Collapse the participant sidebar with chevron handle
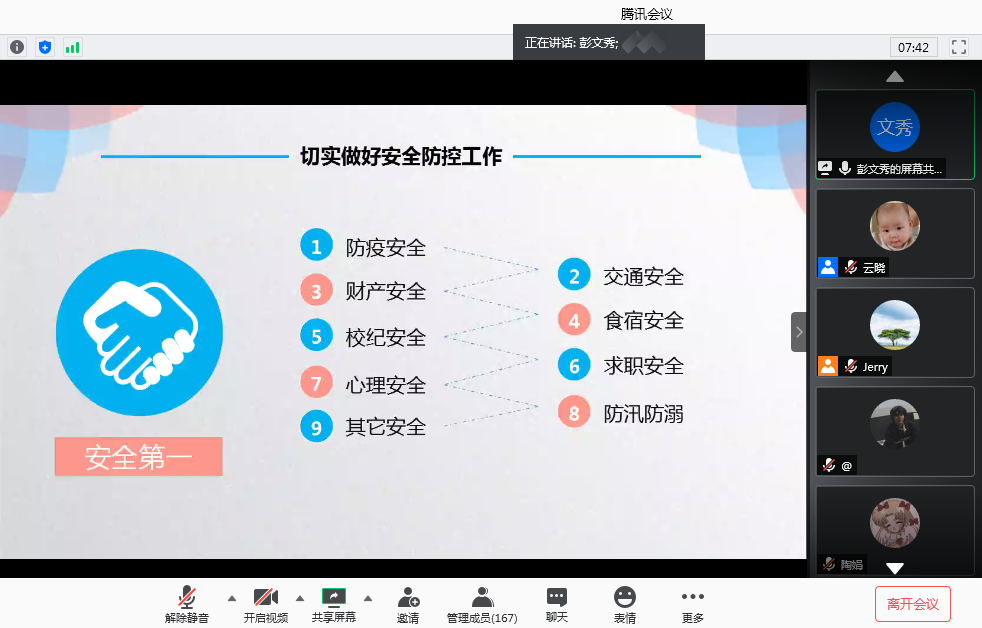This screenshot has height=628, width=982. pos(798,332)
